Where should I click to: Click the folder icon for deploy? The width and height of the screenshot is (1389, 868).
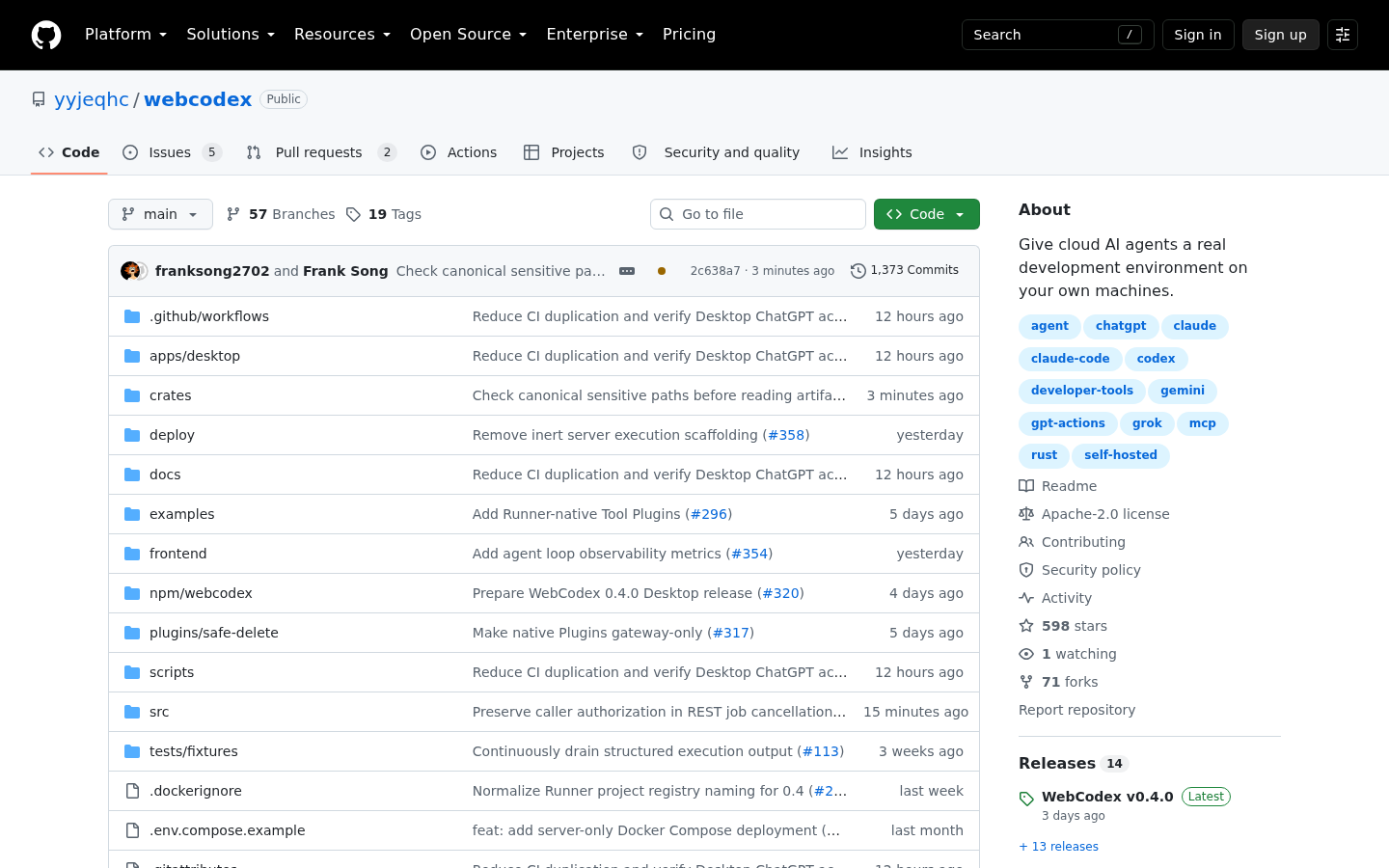[x=132, y=435]
